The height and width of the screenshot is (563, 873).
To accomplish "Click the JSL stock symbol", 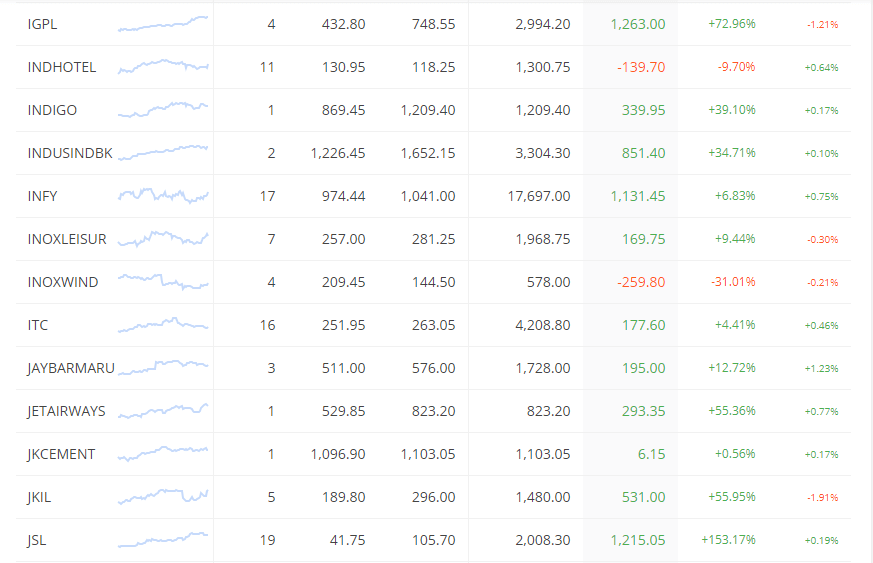I will coord(37,540).
